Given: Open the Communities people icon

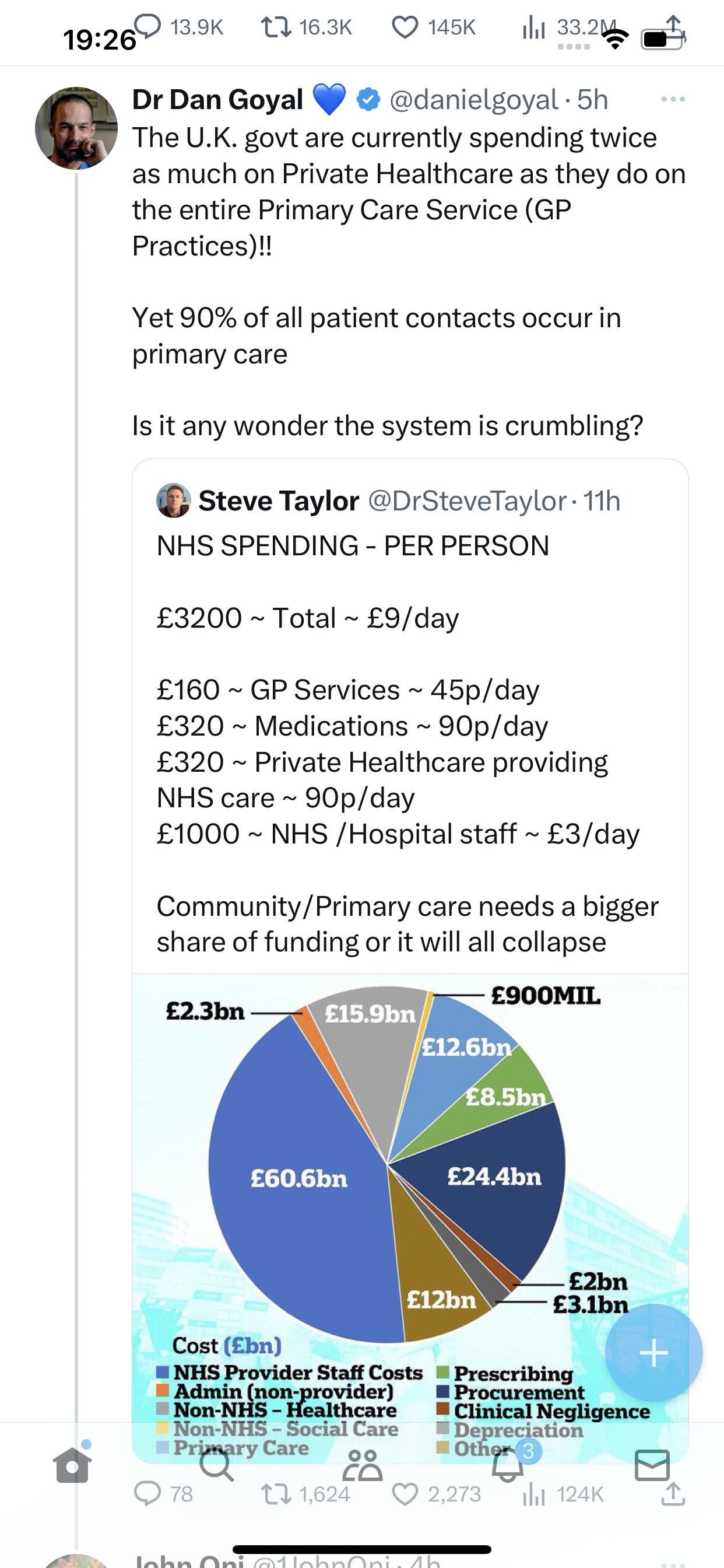Looking at the screenshot, I should click(x=363, y=1465).
